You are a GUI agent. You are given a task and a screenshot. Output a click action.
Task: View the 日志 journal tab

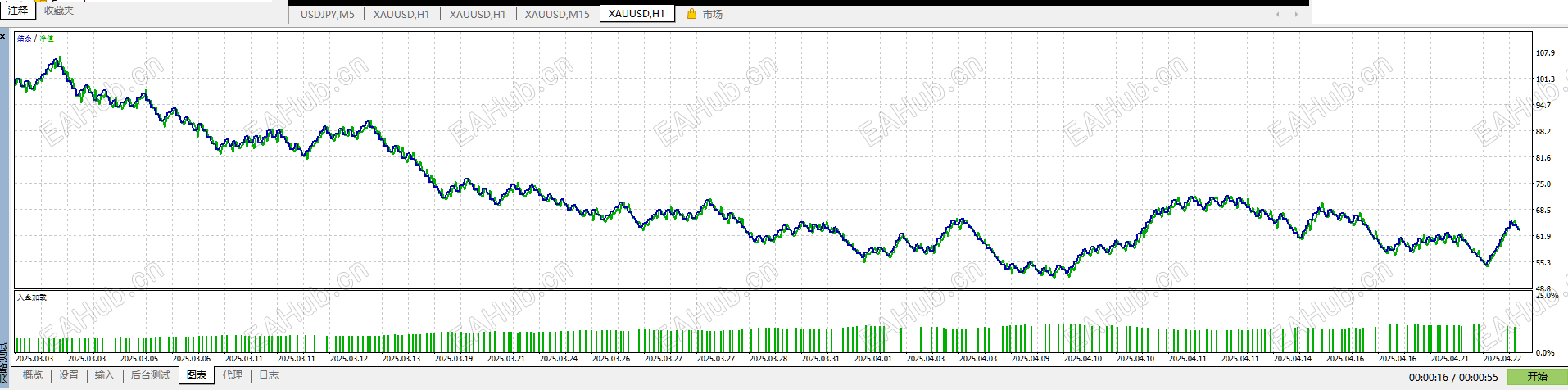[x=269, y=375]
